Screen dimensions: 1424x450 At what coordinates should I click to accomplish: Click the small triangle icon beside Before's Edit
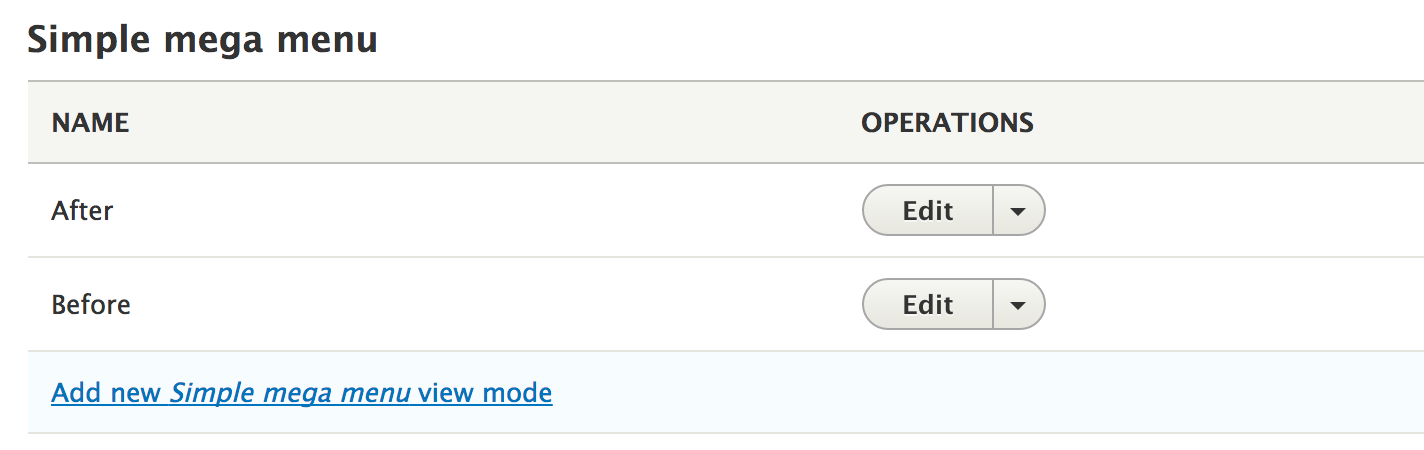coord(1018,305)
